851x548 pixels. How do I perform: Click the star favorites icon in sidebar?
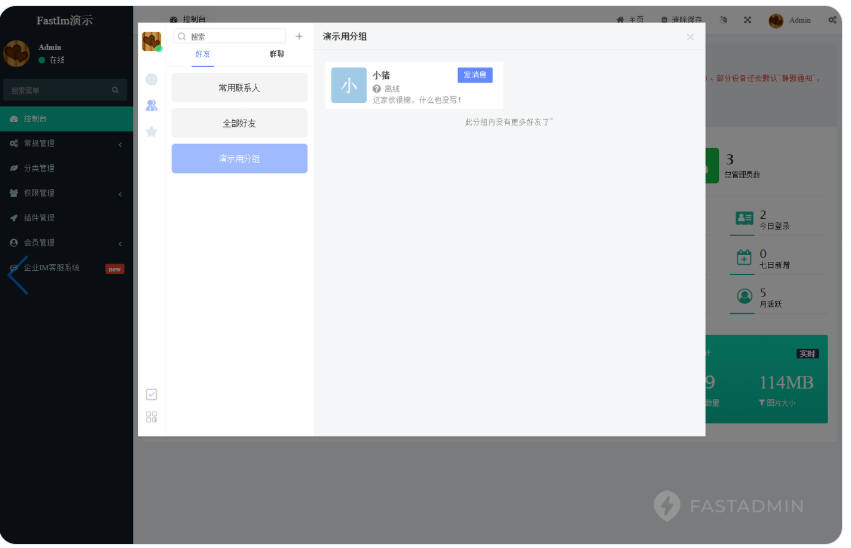point(151,131)
